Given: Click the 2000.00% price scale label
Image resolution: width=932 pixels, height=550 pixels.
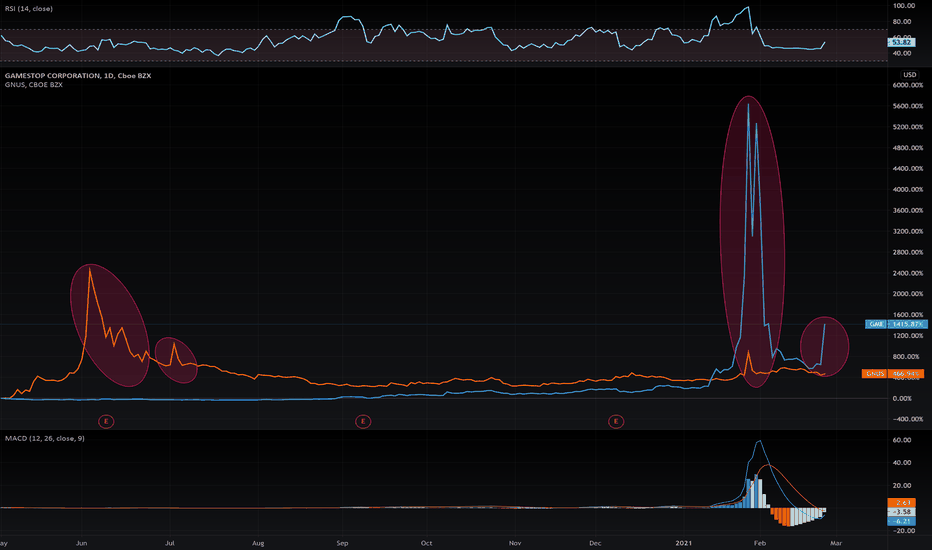Looking at the screenshot, I should [908, 294].
